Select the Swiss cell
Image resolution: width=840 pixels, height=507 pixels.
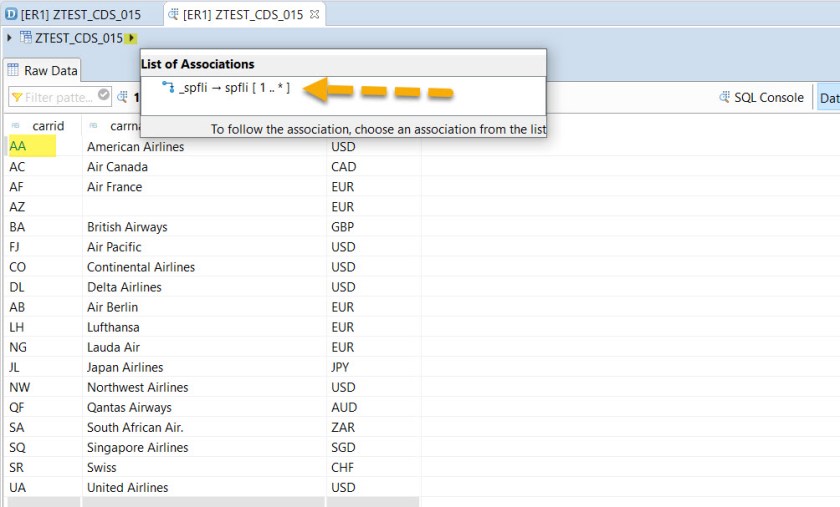(204, 467)
